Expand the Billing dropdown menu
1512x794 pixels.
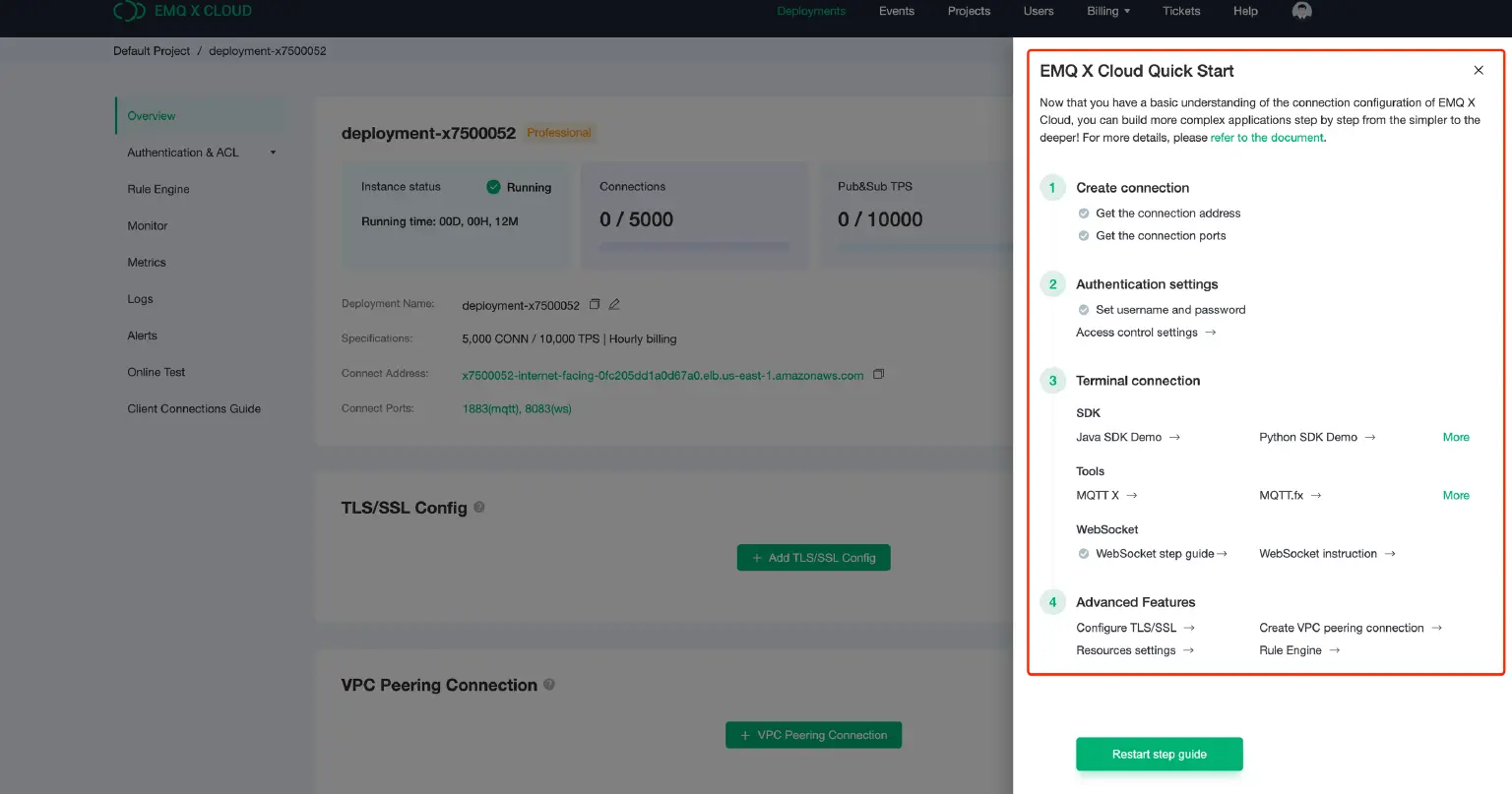(x=1108, y=11)
